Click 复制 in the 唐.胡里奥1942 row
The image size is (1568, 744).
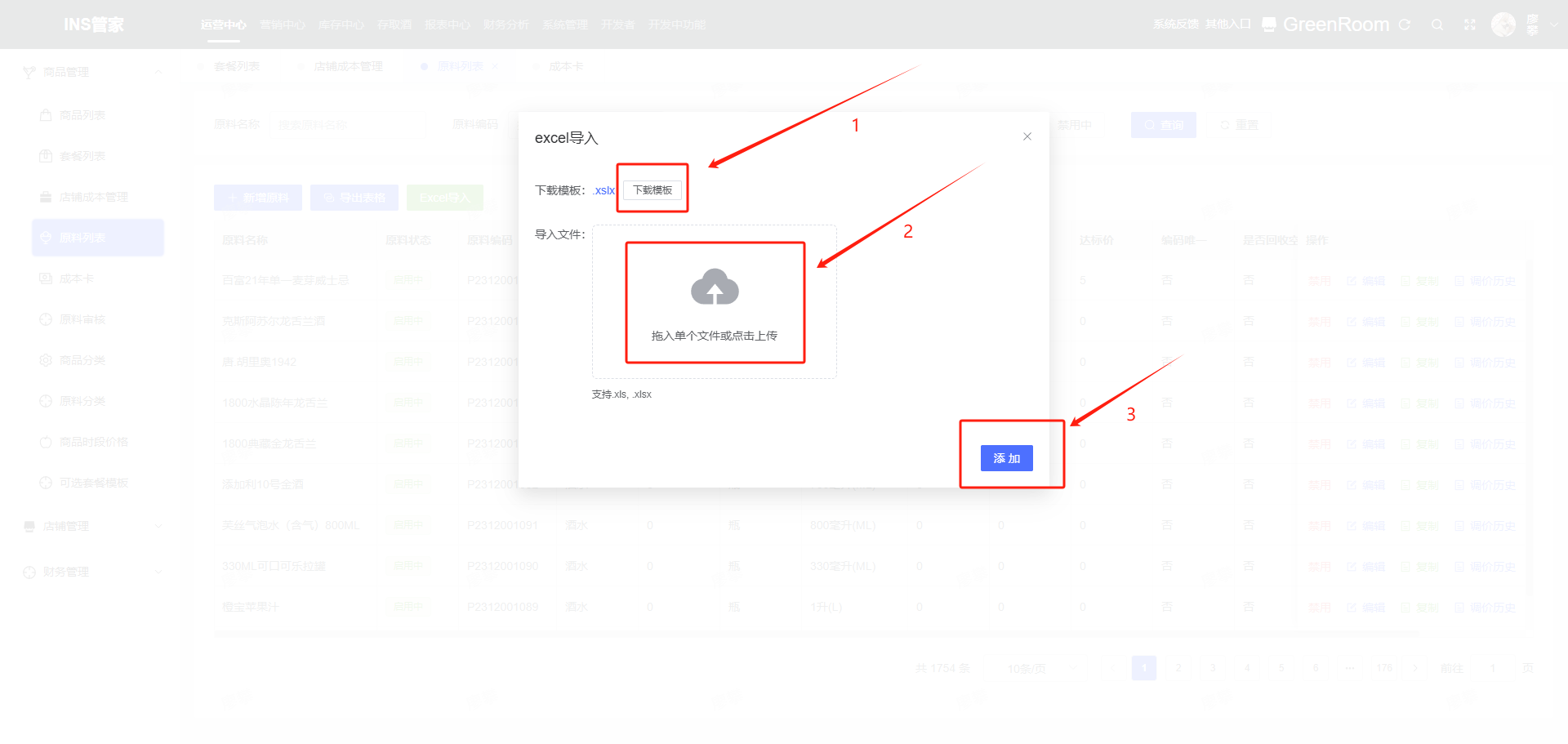(x=1420, y=363)
